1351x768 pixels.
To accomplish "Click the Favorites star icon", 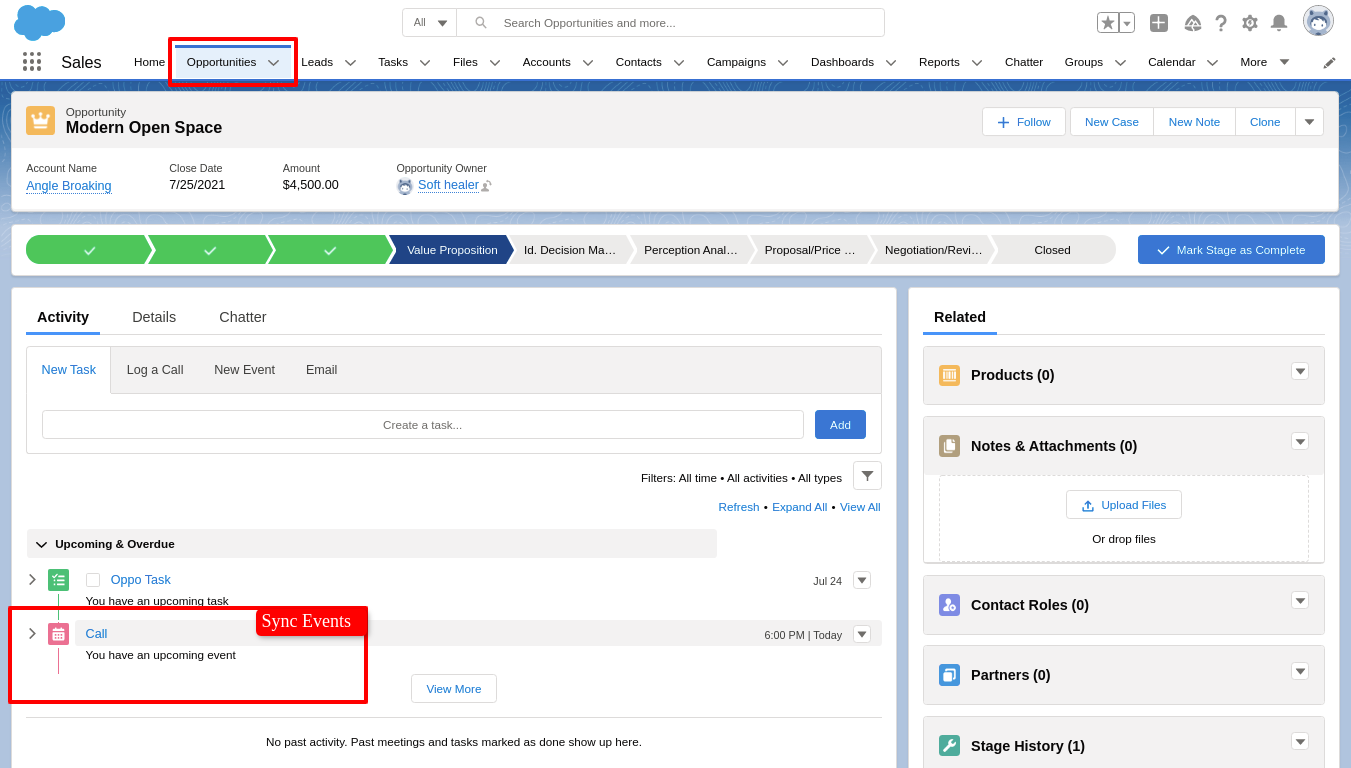I will pos(1108,22).
